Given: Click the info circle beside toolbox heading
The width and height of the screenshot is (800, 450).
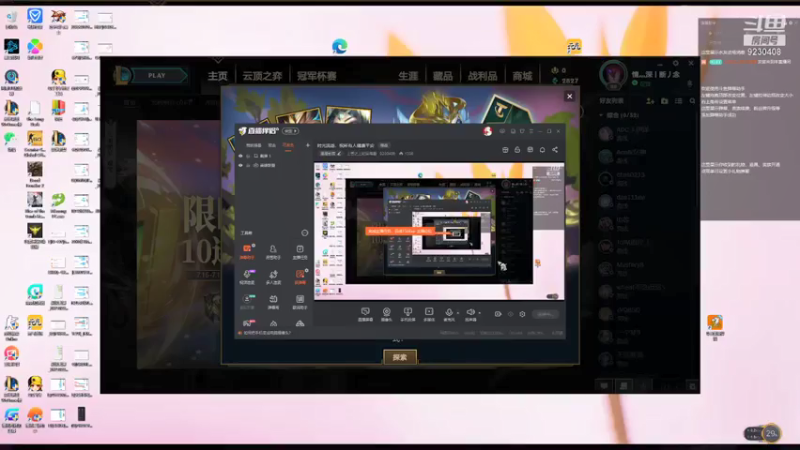Looking at the screenshot, I should (305, 233).
